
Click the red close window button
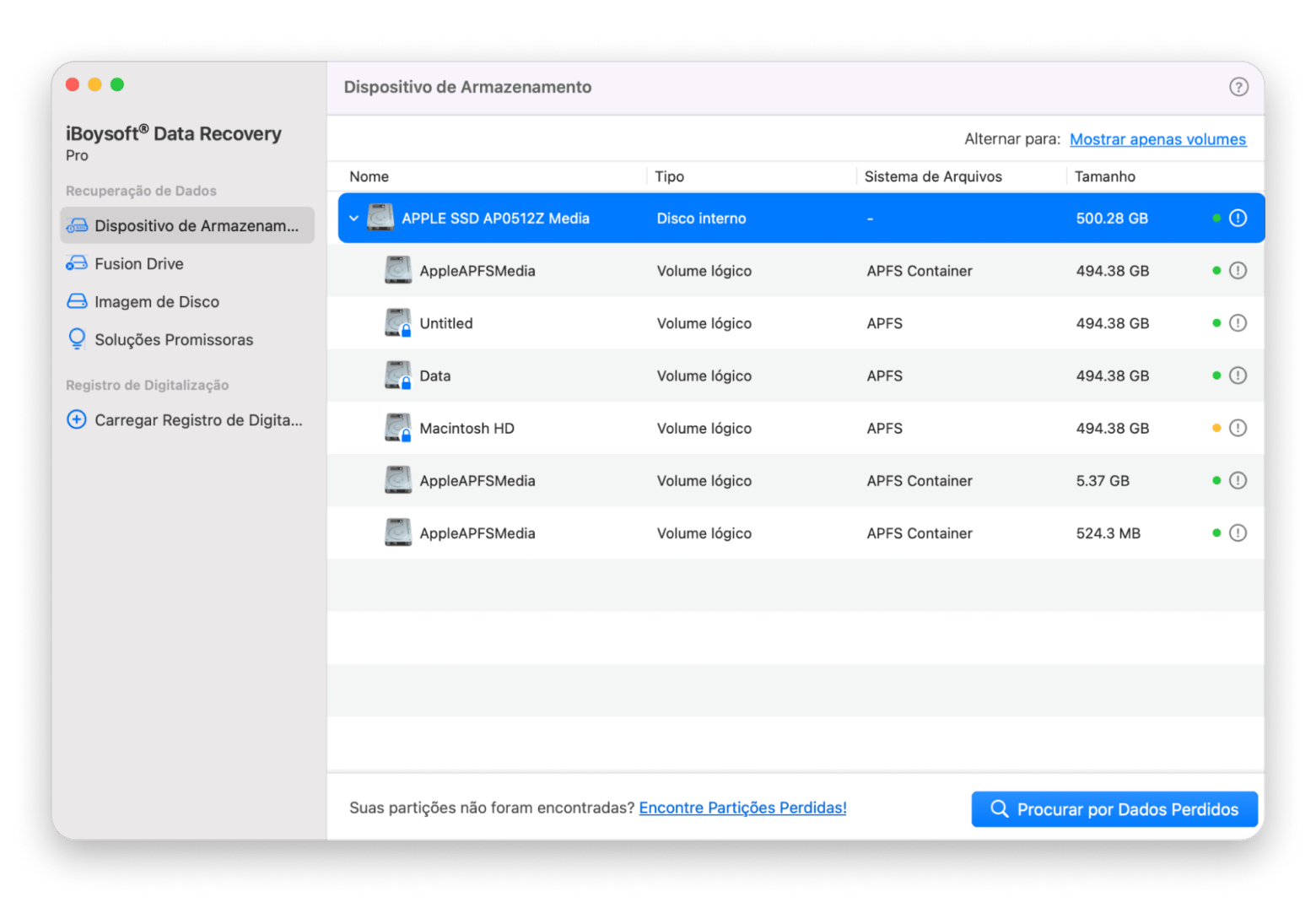pyautogui.click(x=73, y=84)
